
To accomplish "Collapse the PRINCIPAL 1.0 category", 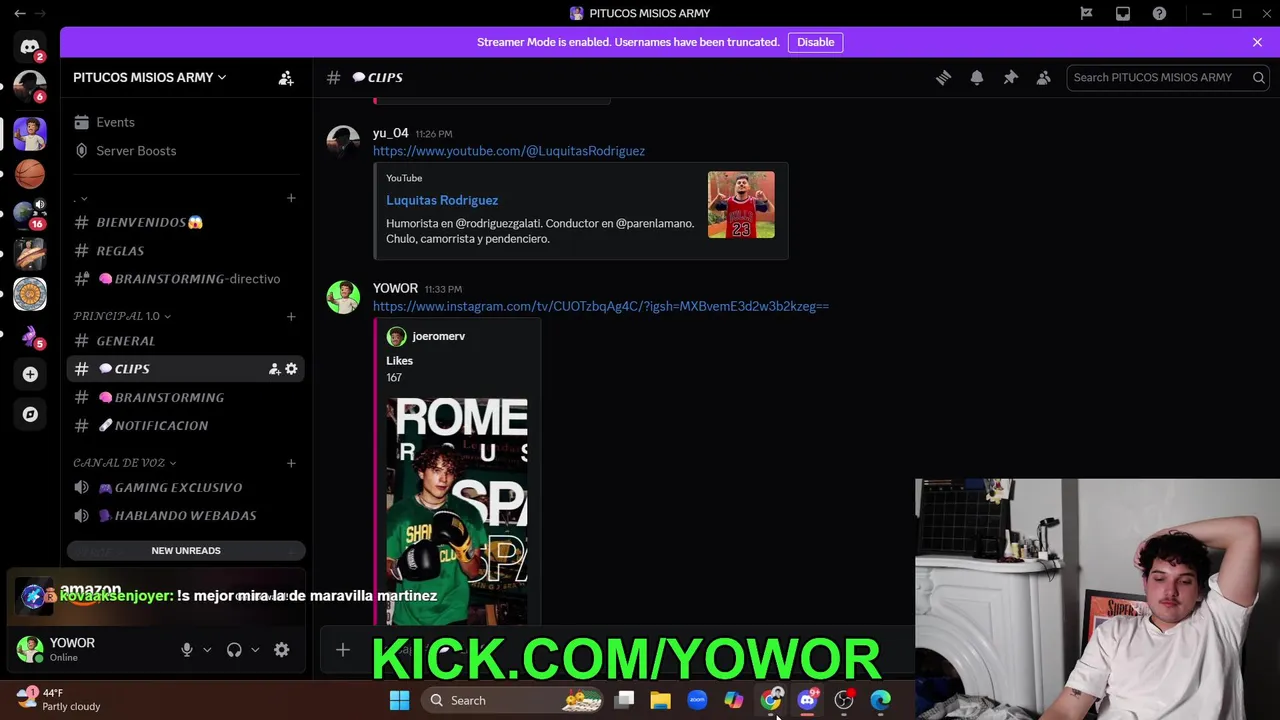I will click(121, 316).
